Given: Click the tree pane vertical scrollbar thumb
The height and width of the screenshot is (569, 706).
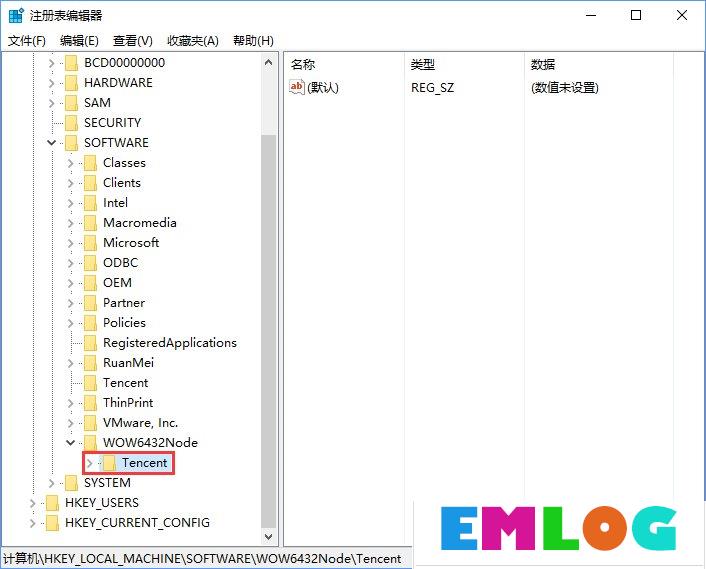Looking at the screenshot, I should click(x=268, y=331).
